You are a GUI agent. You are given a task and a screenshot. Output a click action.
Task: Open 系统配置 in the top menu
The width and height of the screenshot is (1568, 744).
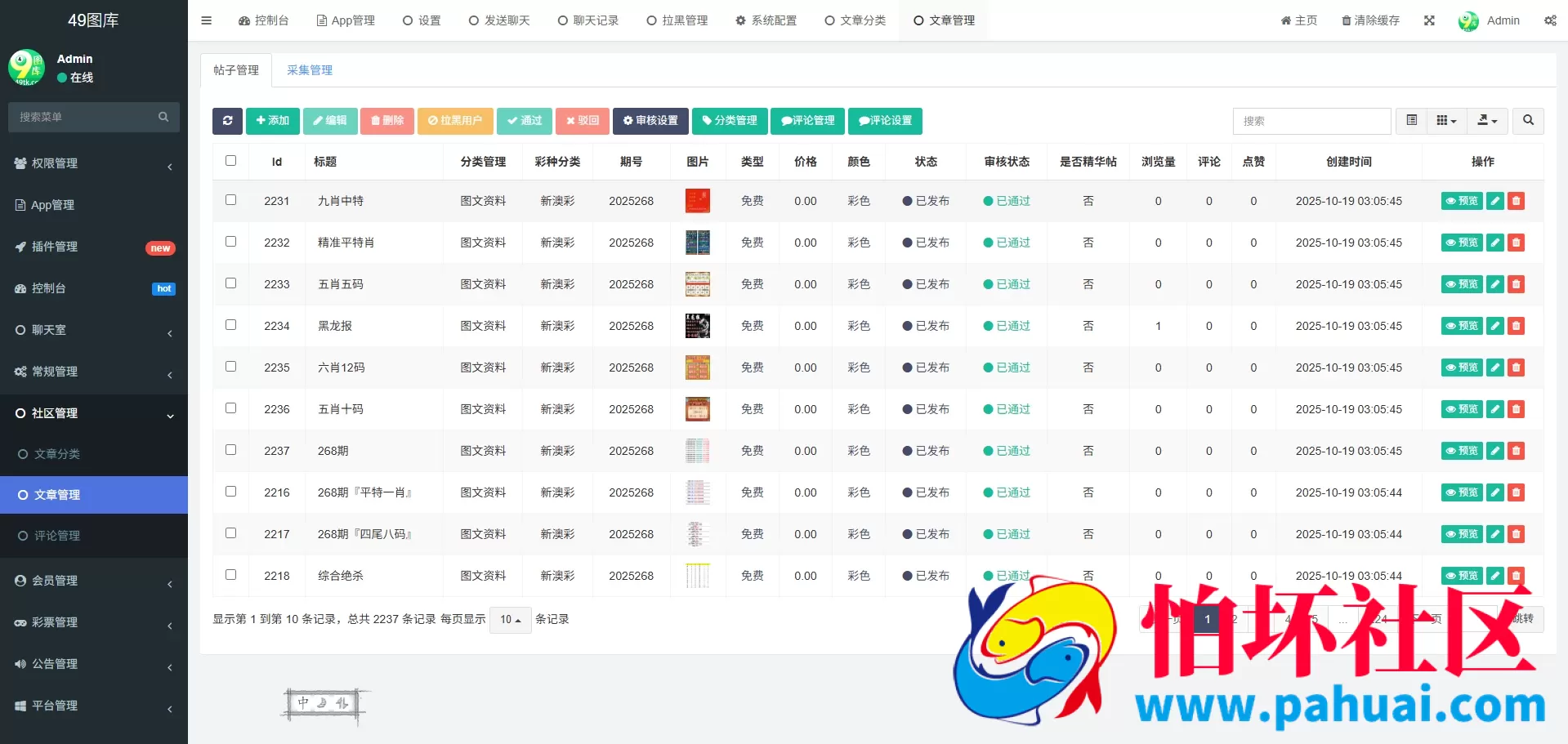coord(766,20)
